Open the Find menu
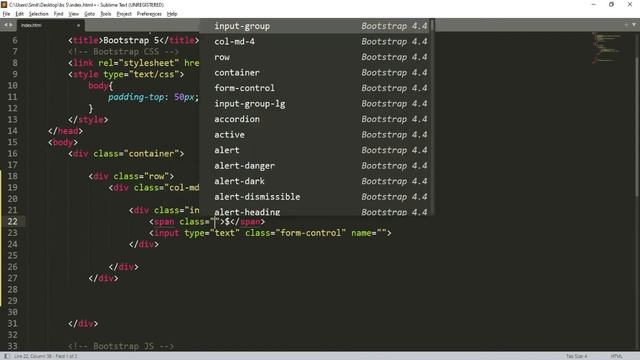This screenshot has height=360, width=640. pyautogui.click(x=58, y=14)
